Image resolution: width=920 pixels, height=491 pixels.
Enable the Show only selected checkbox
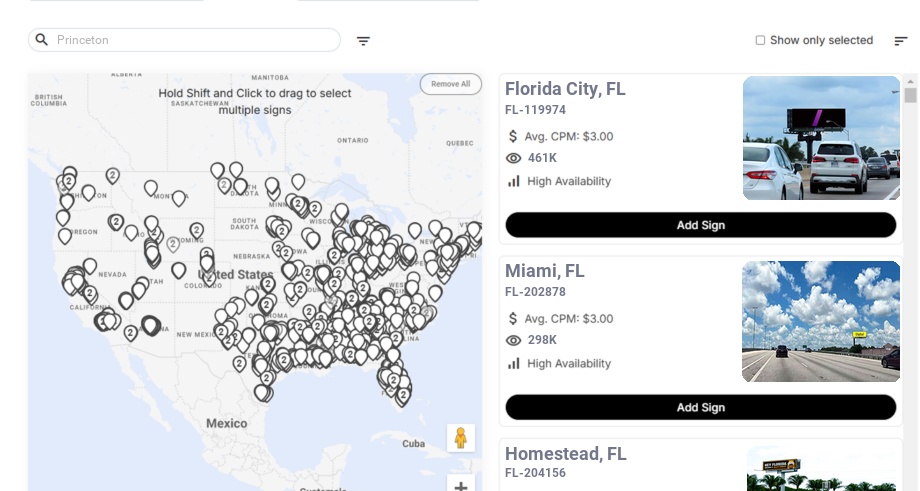click(x=760, y=41)
